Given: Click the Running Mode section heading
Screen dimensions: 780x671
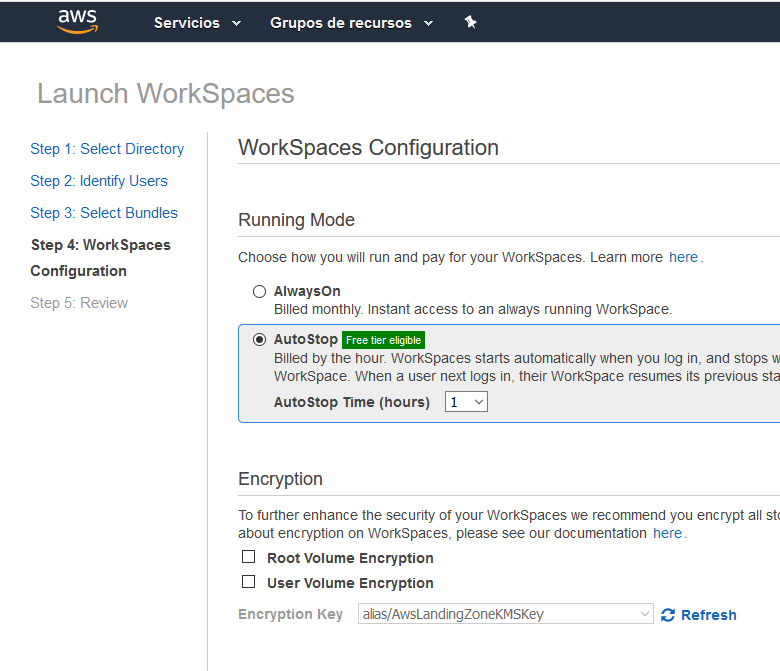Looking at the screenshot, I should 296,220.
